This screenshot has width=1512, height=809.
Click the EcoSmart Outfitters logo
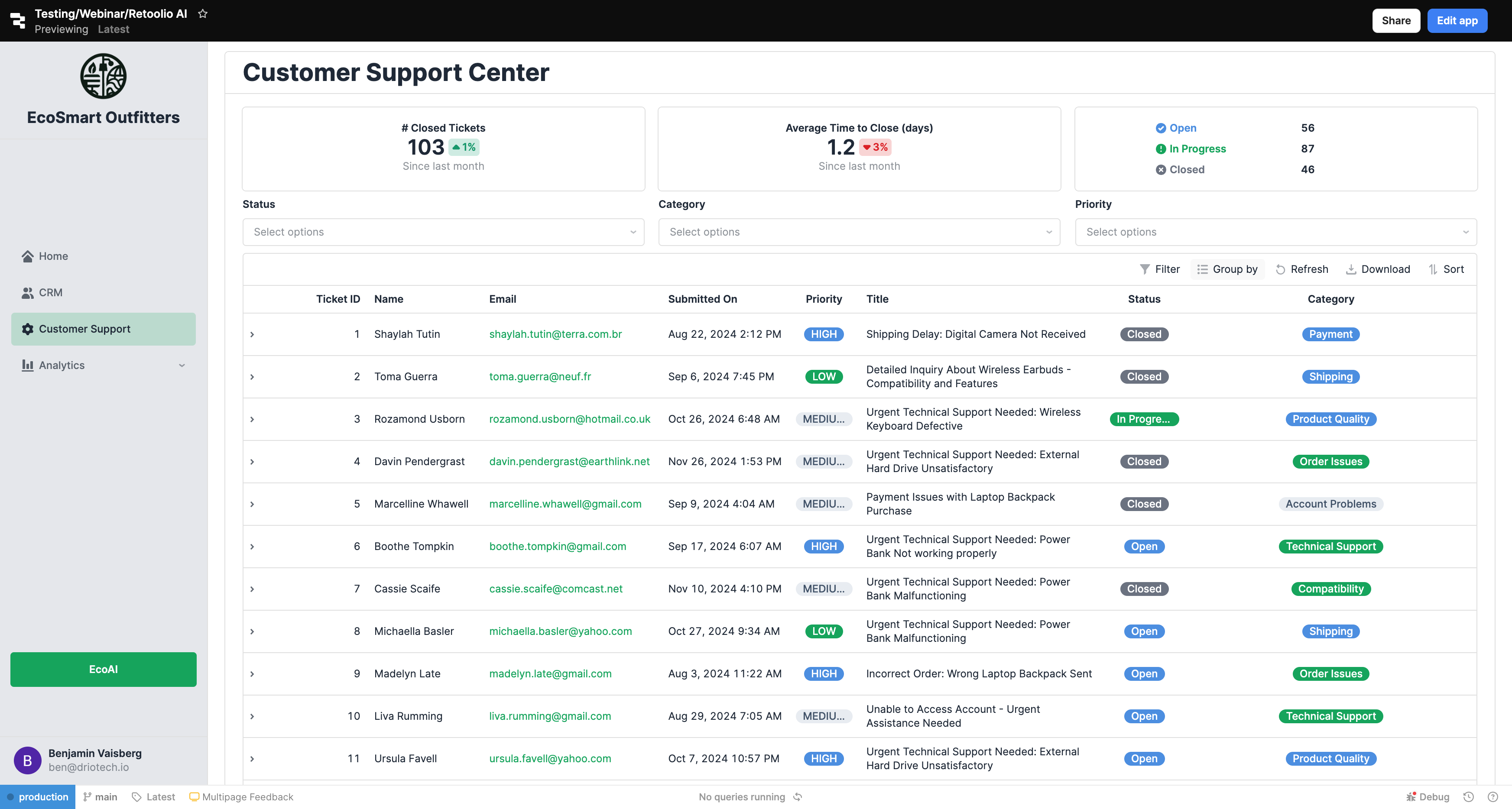pos(103,76)
